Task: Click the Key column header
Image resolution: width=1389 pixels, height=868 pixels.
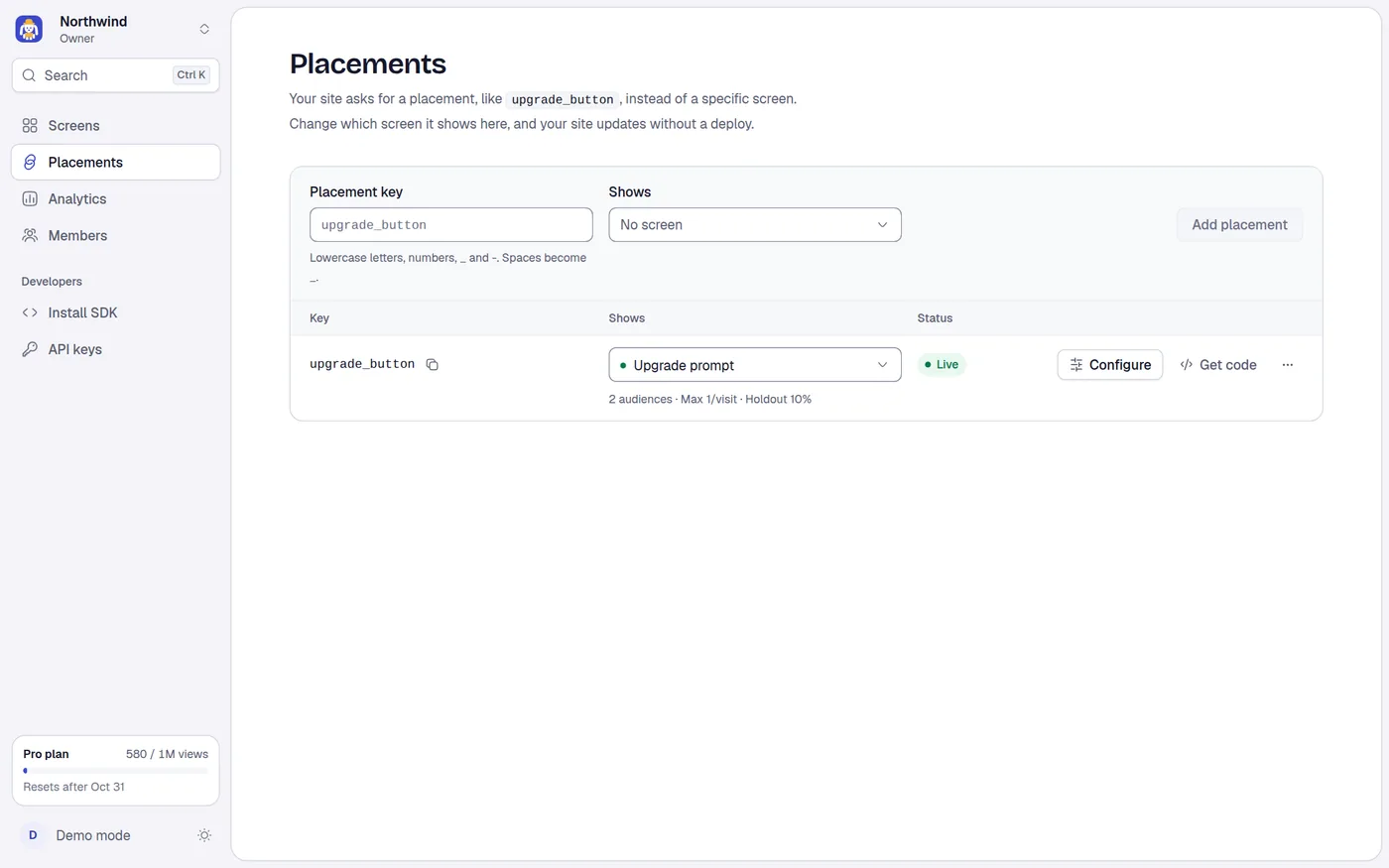Action: [x=319, y=318]
